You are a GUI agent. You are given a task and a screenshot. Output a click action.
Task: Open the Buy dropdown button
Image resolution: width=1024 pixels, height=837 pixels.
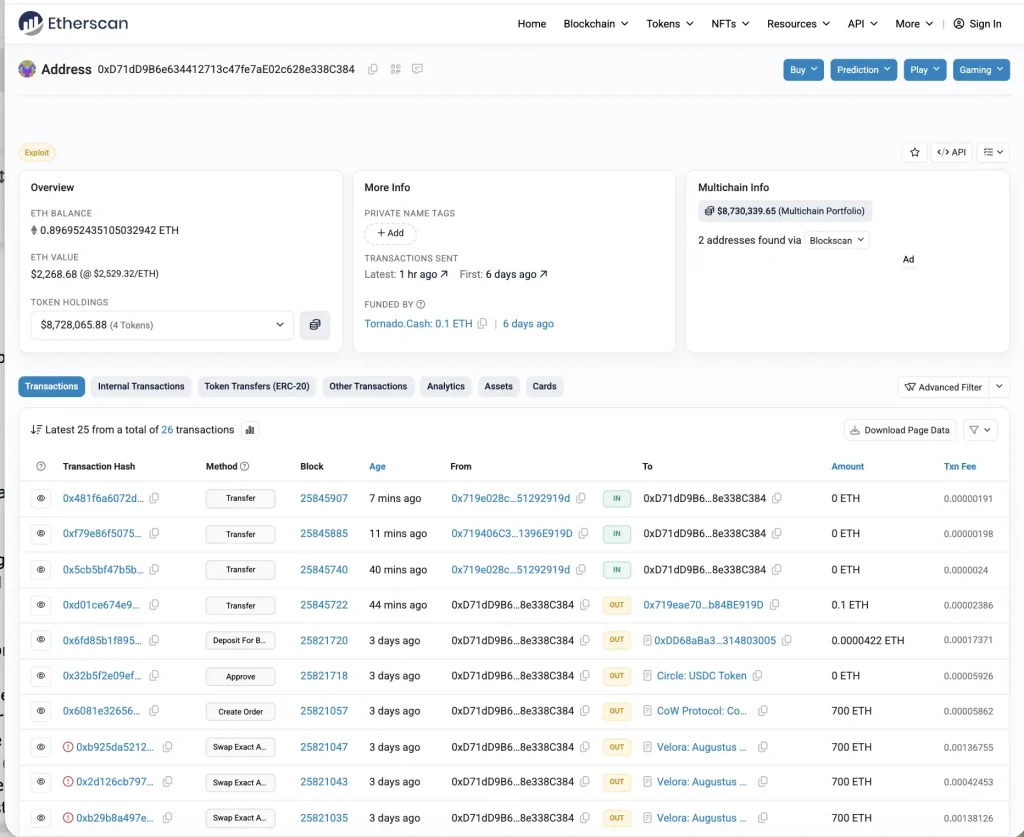click(803, 70)
